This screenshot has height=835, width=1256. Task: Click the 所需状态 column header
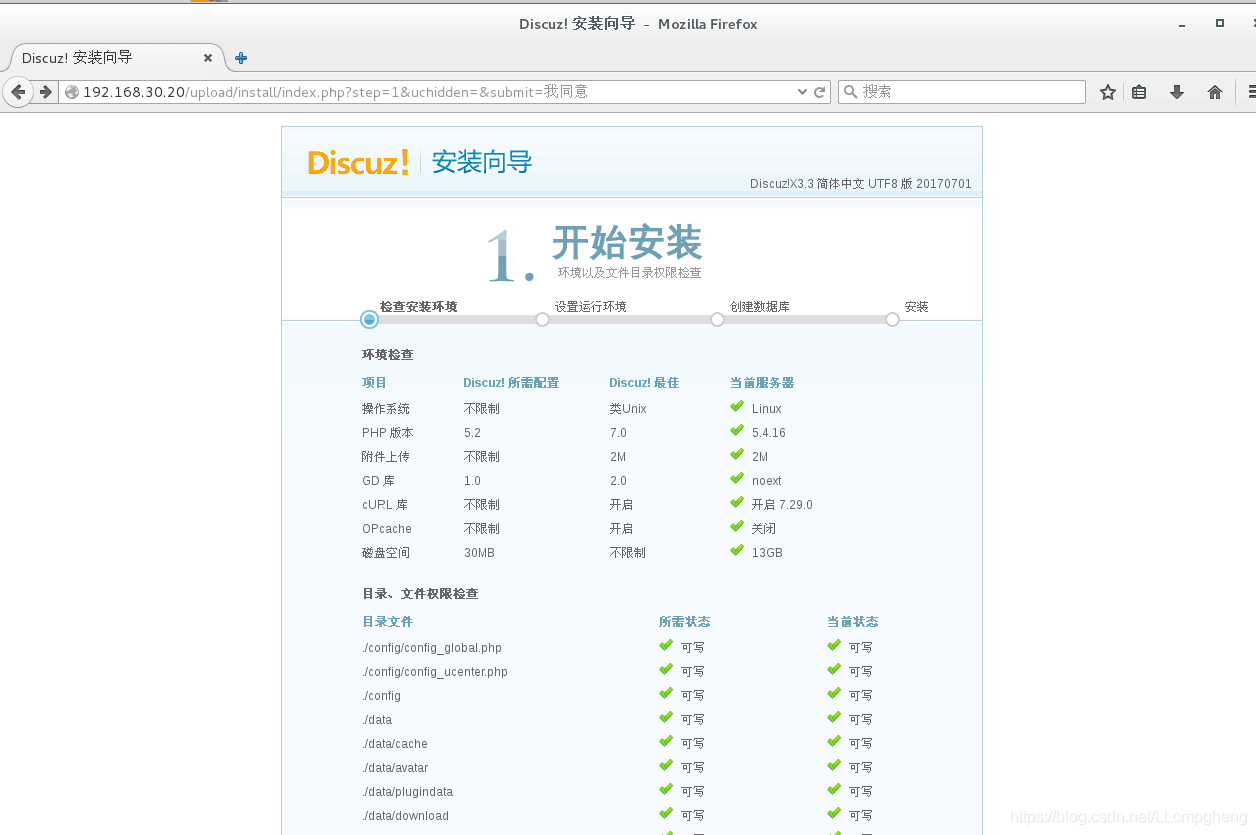tap(685, 622)
